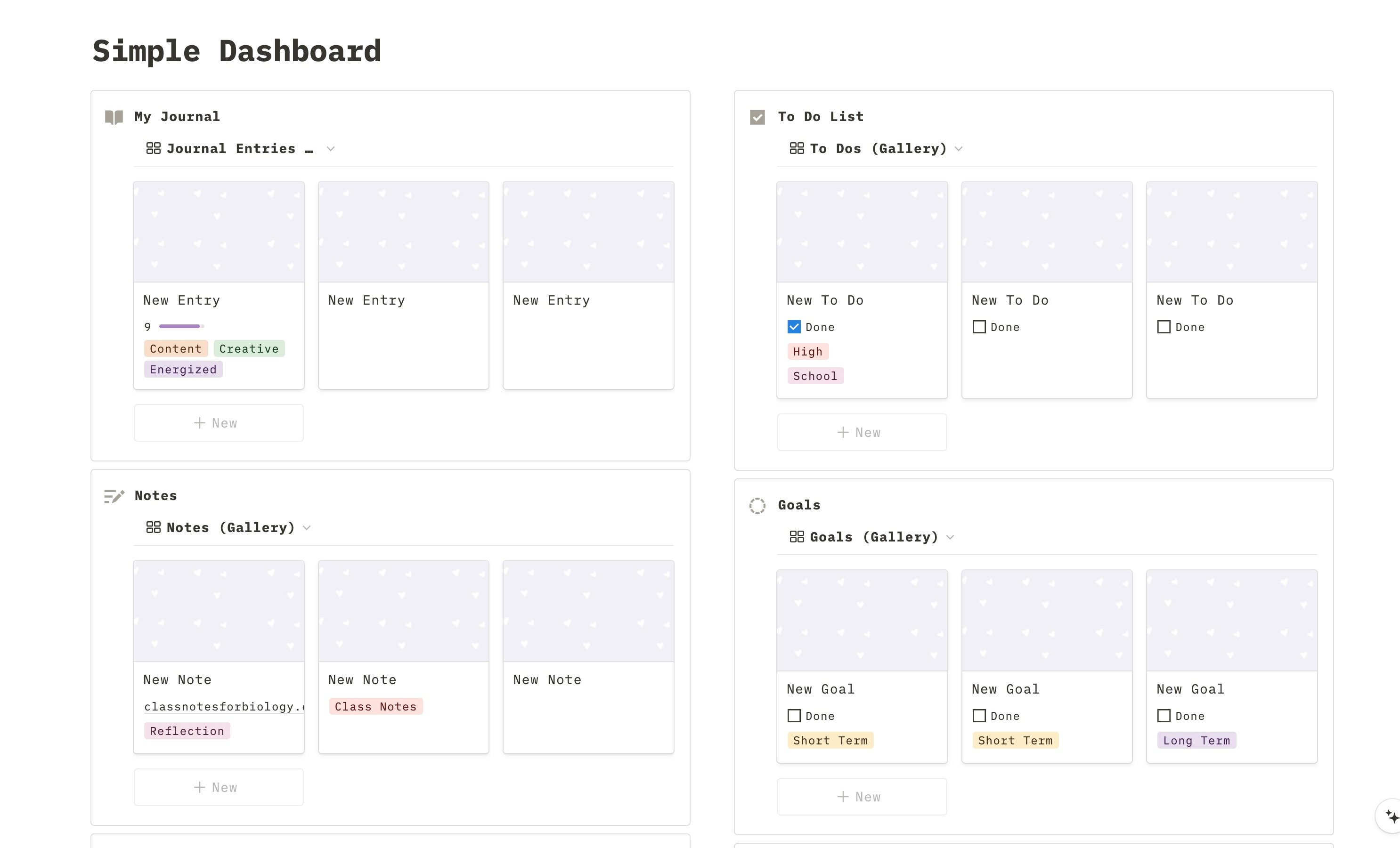Open the To Dos (Gallery) view dropdown
Screen dimensions: 1400x848
pos(959,148)
